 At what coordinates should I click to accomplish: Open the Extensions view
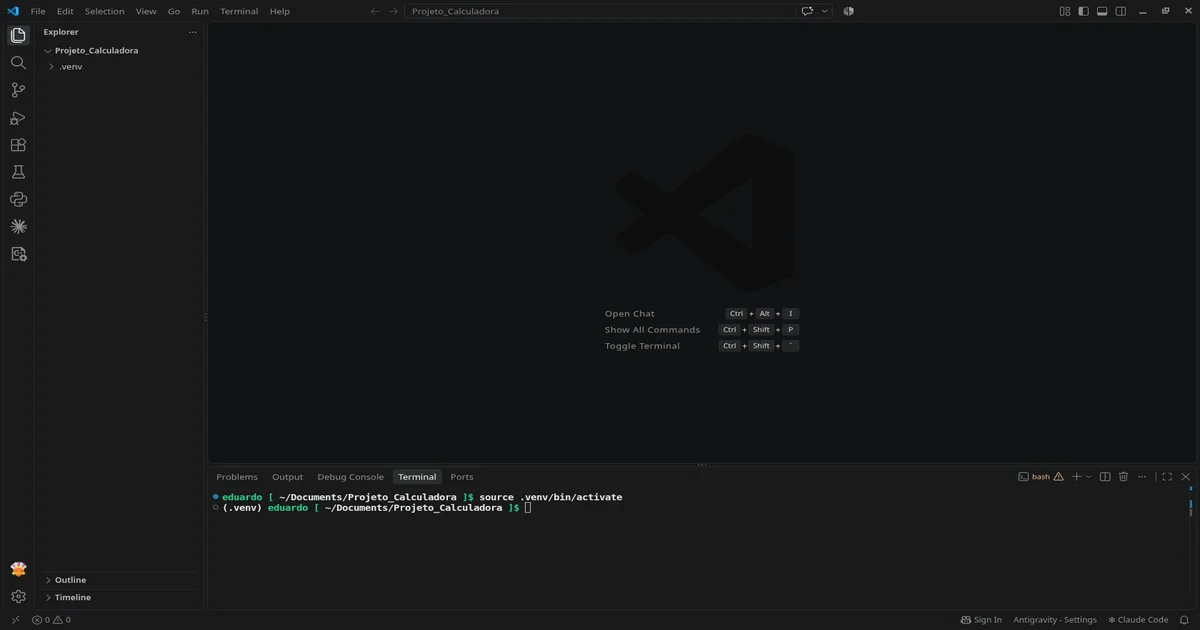18,145
